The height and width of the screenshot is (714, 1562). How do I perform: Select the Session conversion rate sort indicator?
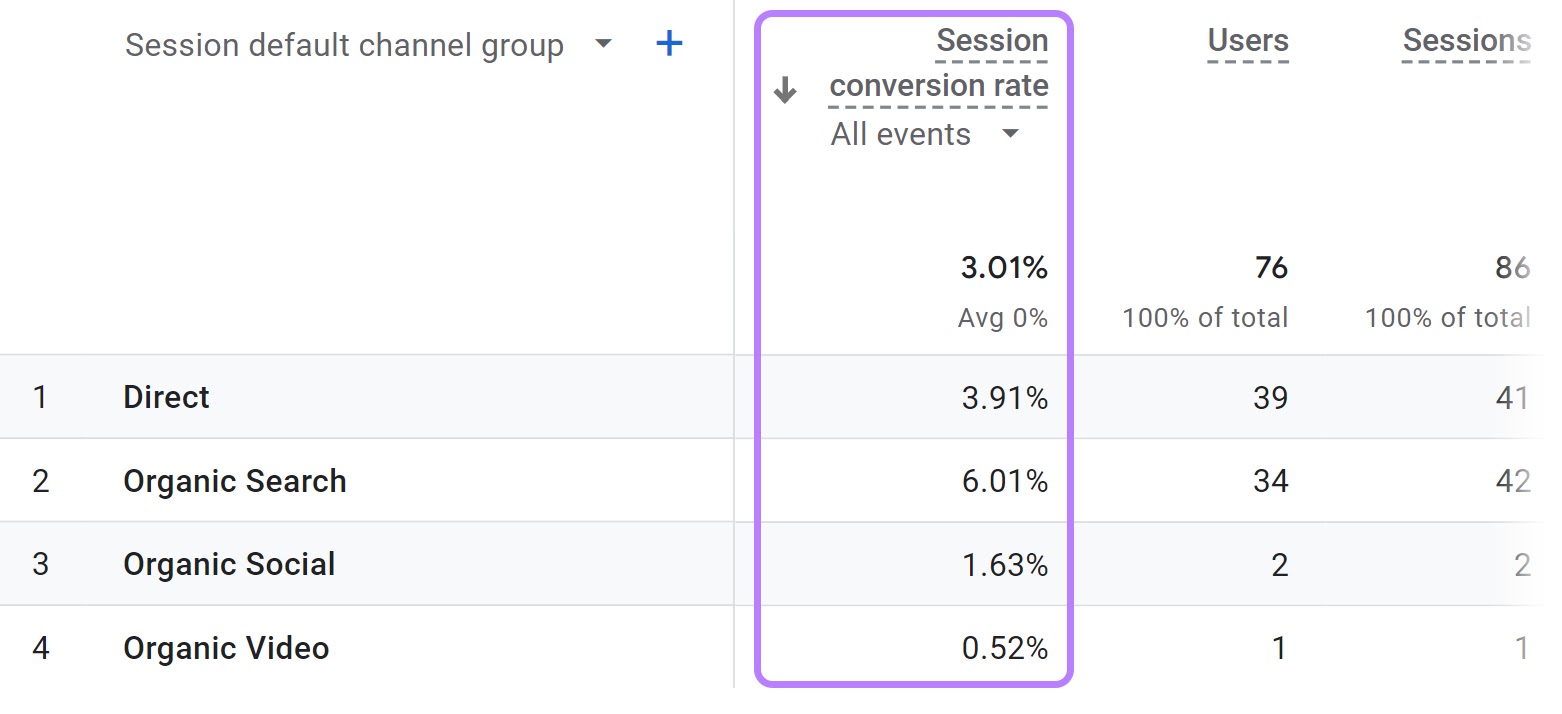tap(785, 89)
